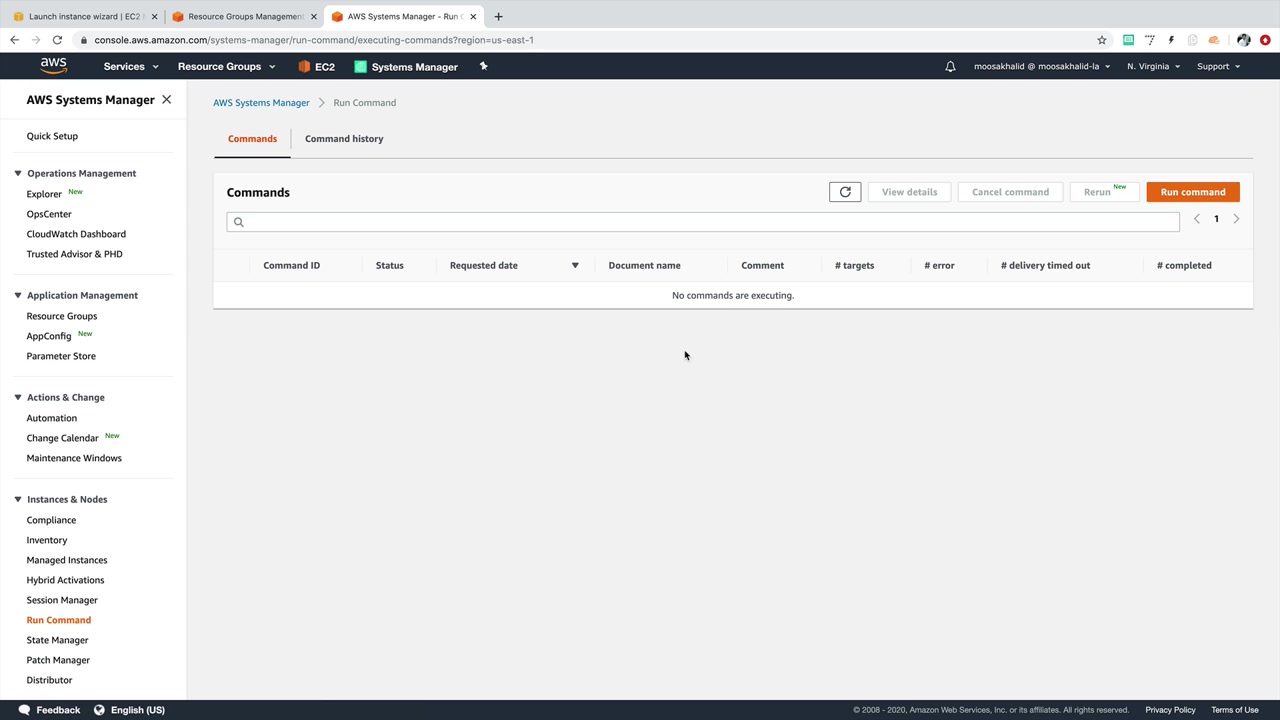Open the Services dropdown menu

[x=131, y=67]
